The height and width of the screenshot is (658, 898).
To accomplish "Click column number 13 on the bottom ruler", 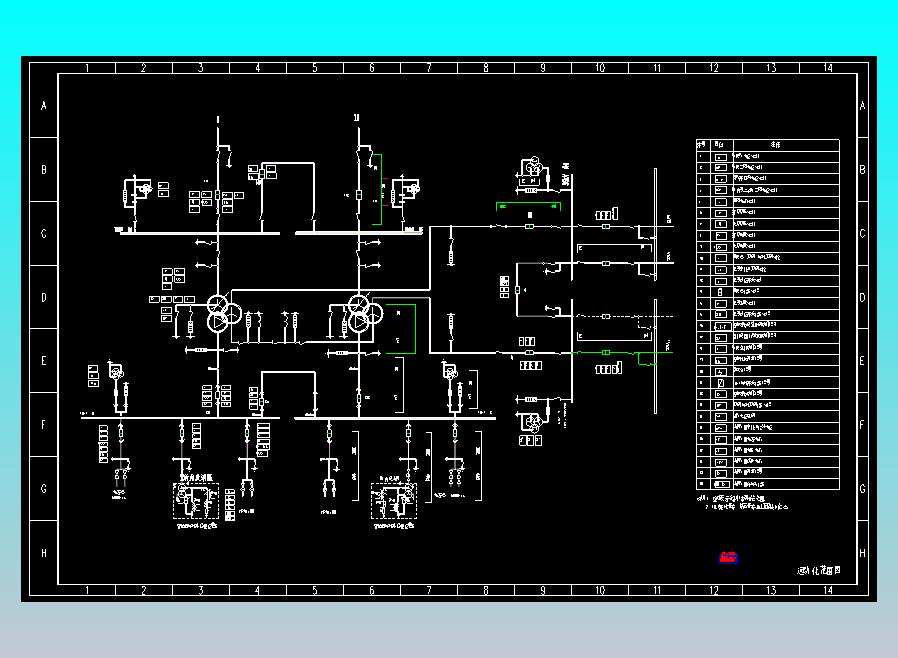I will pyautogui.click(x=771, y=590).
